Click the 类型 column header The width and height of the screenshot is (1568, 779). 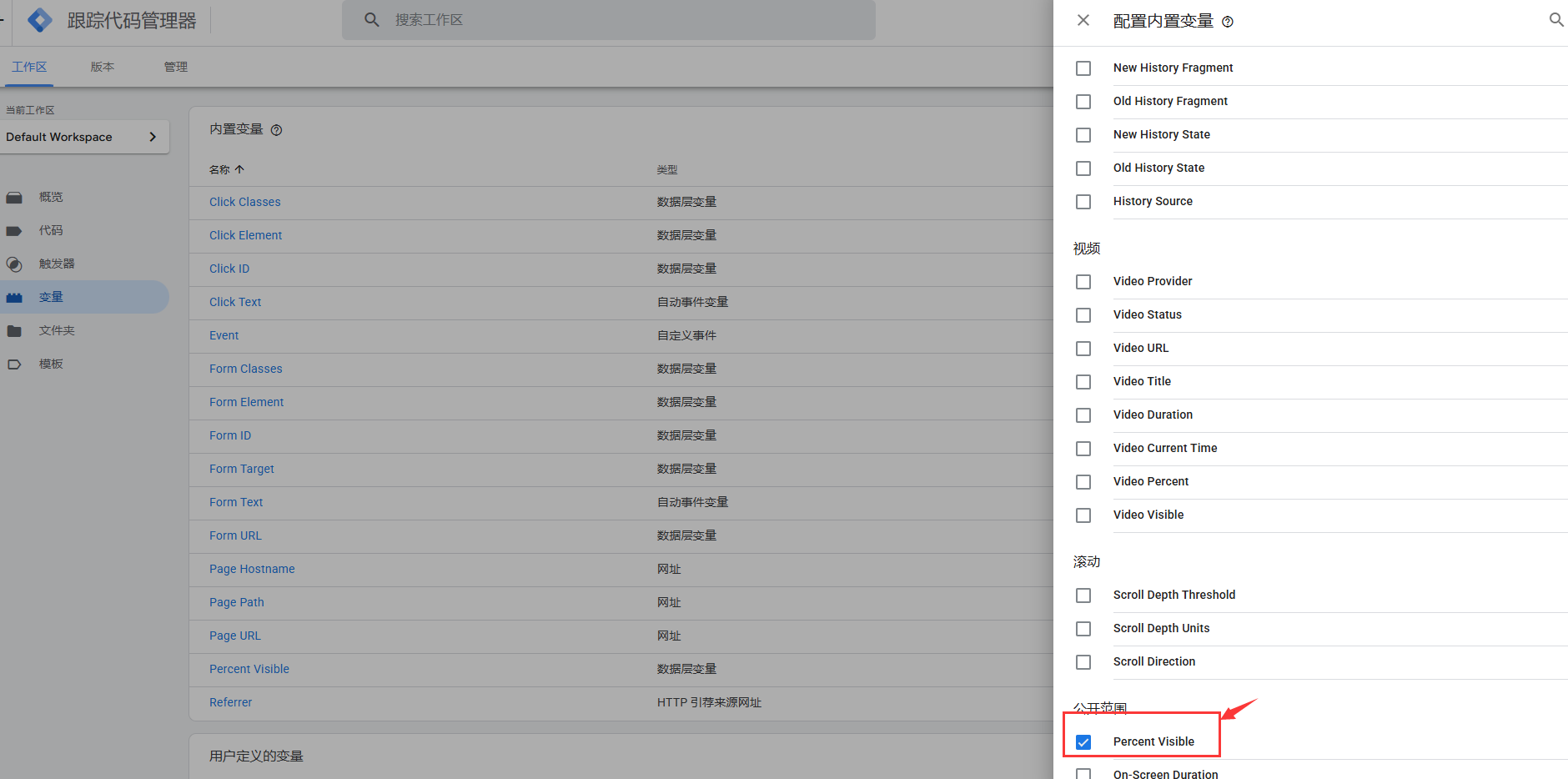pyautogui.click(x=667, y=169)
